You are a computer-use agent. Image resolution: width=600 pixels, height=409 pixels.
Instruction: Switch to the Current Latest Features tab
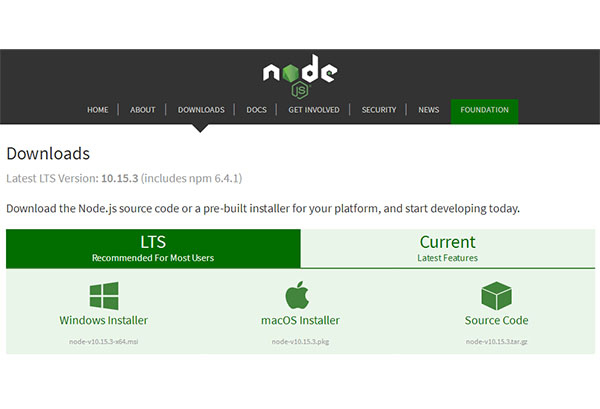click(x=448, y=248)
